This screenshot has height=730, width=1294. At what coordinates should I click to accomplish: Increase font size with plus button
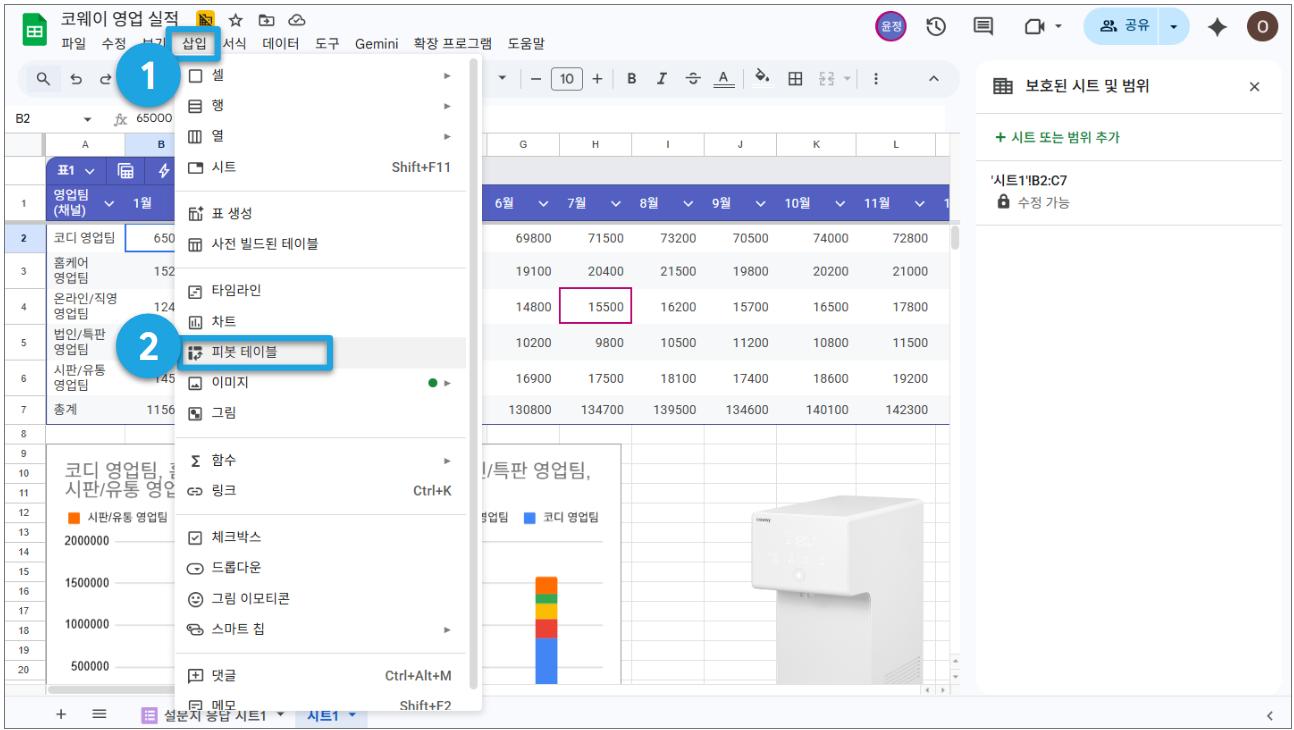click(597, 79)
